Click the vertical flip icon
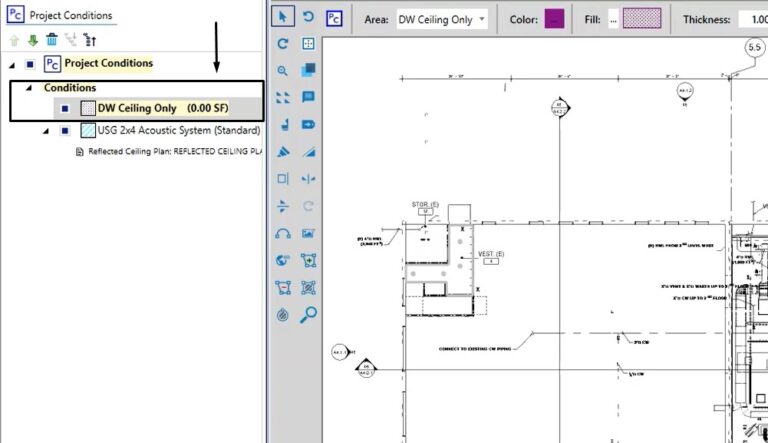768x443 pixels. 283,206
